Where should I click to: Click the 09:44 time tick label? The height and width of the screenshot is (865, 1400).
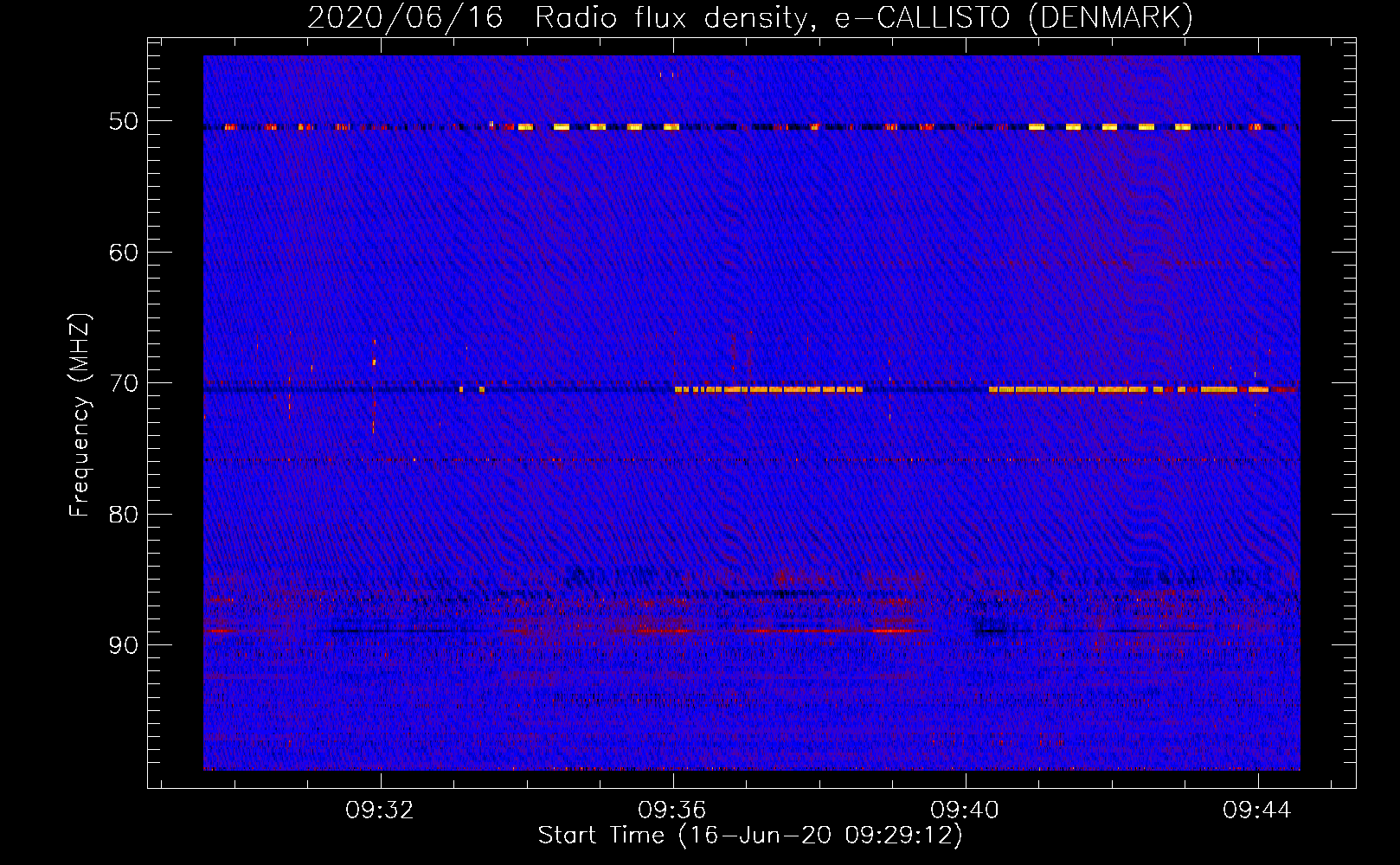(1257, 810)
